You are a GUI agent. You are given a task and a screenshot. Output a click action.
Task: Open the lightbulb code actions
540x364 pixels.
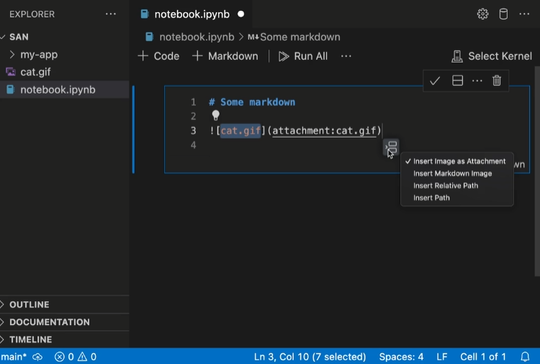[216, 115]
